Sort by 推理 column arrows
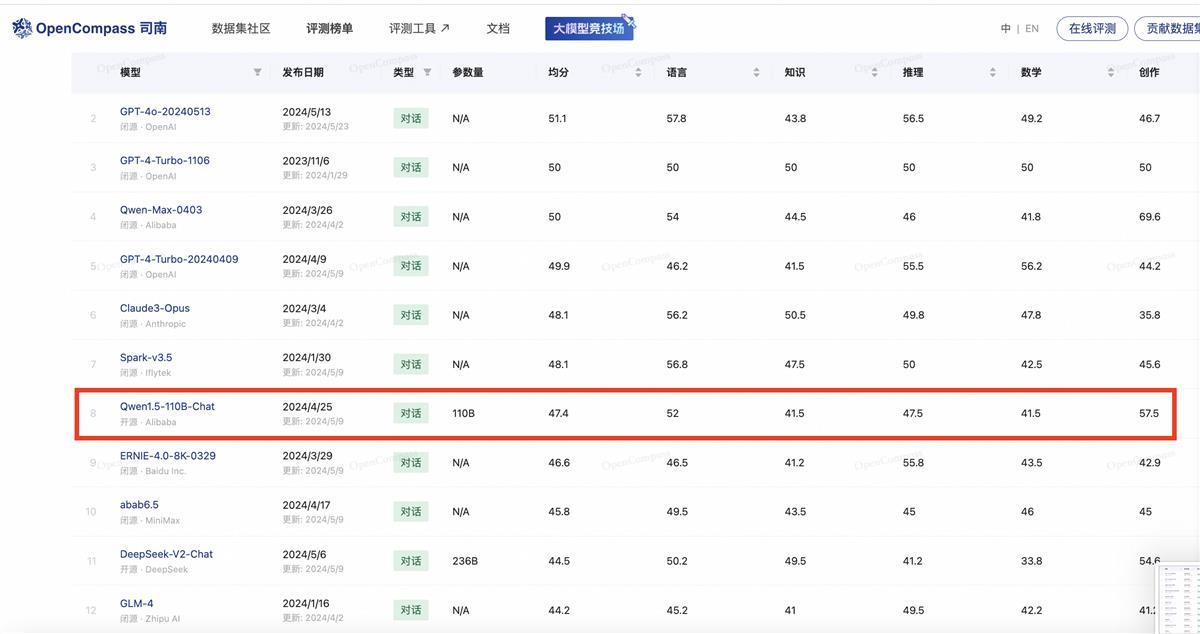This screenshot has height=634, width=1200. [x=992, y=73]
